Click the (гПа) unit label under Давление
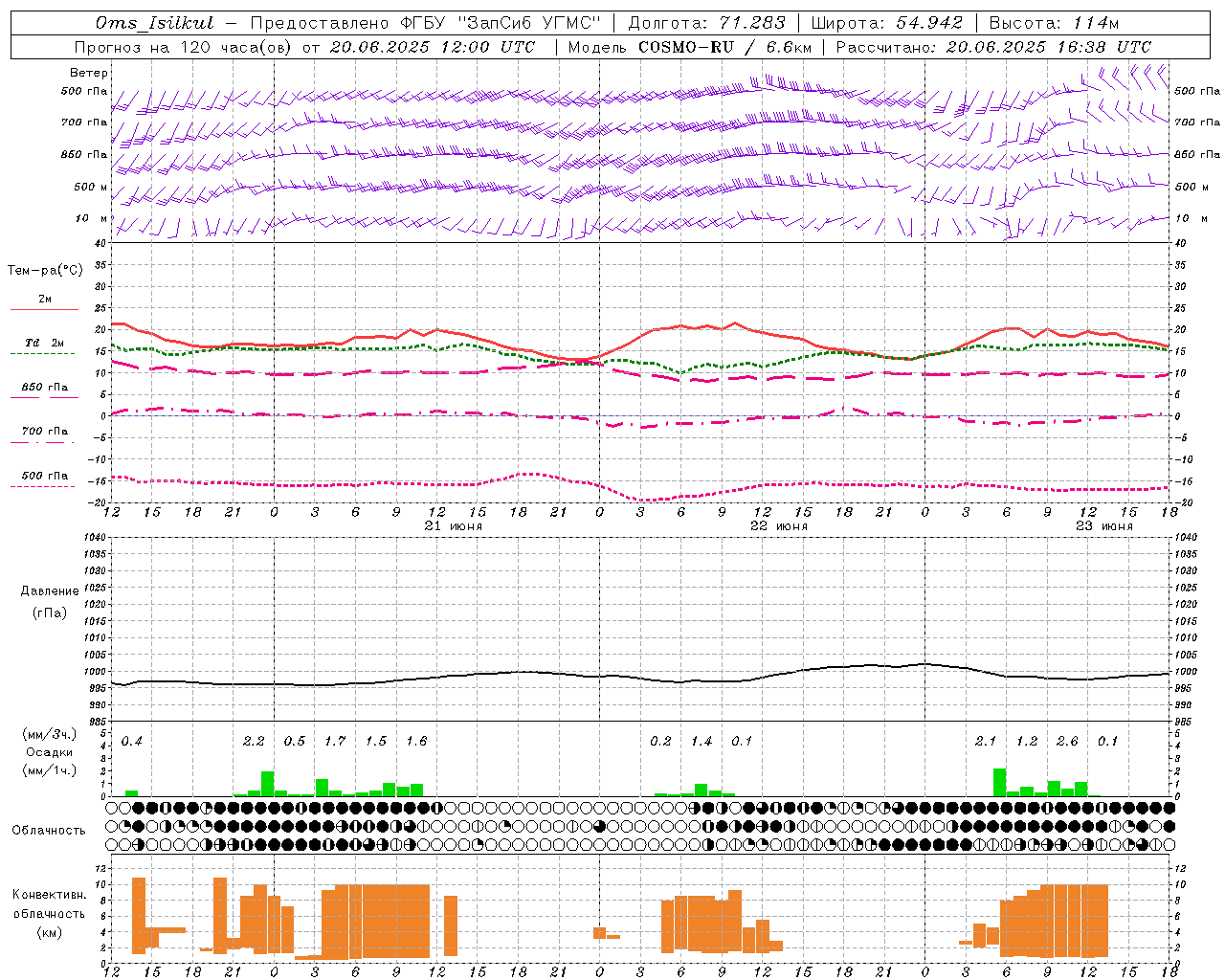The height and width of the screenshot is (980, 1225). [50, 612]
